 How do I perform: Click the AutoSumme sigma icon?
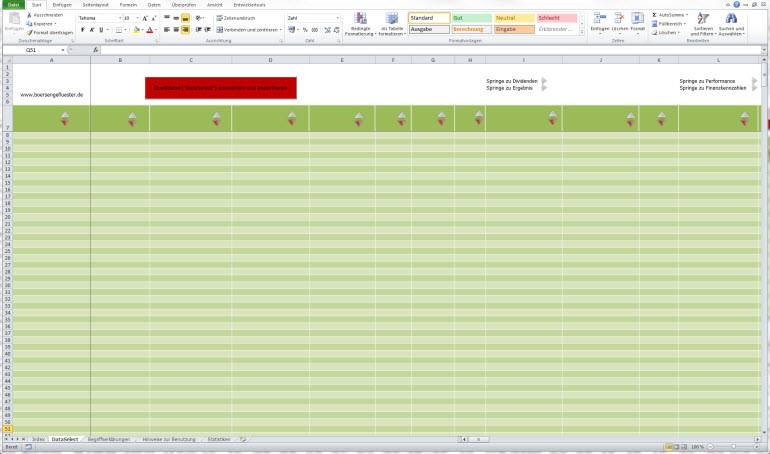(655, 15)
